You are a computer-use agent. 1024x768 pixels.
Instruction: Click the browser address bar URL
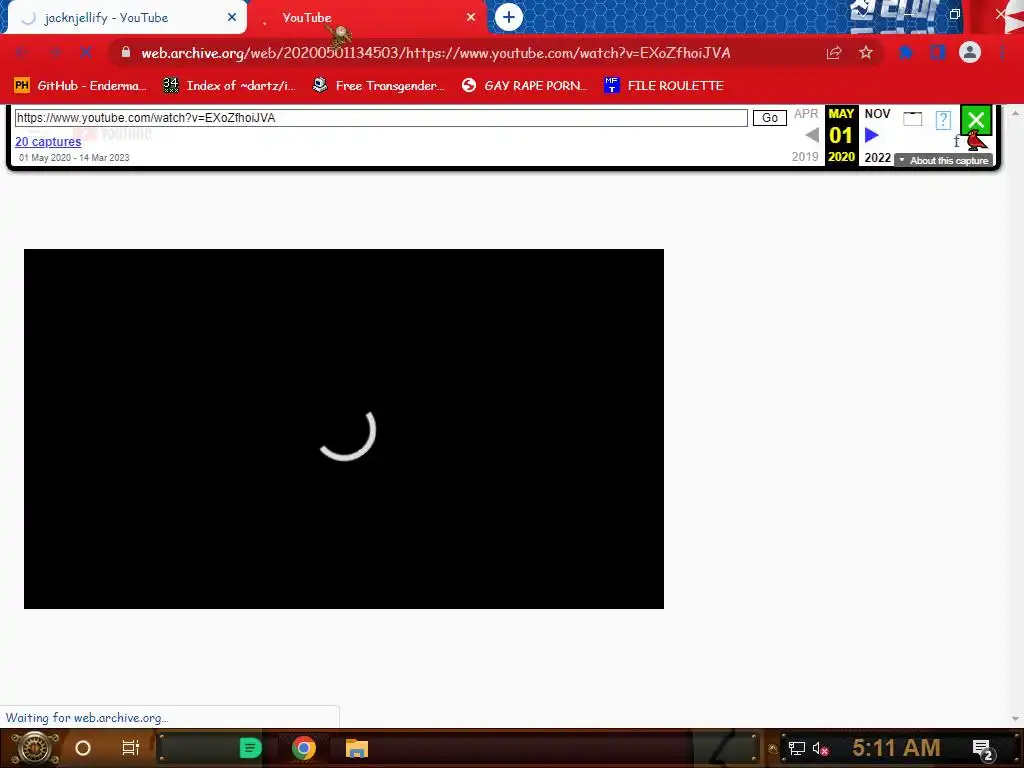coord(436,53)
